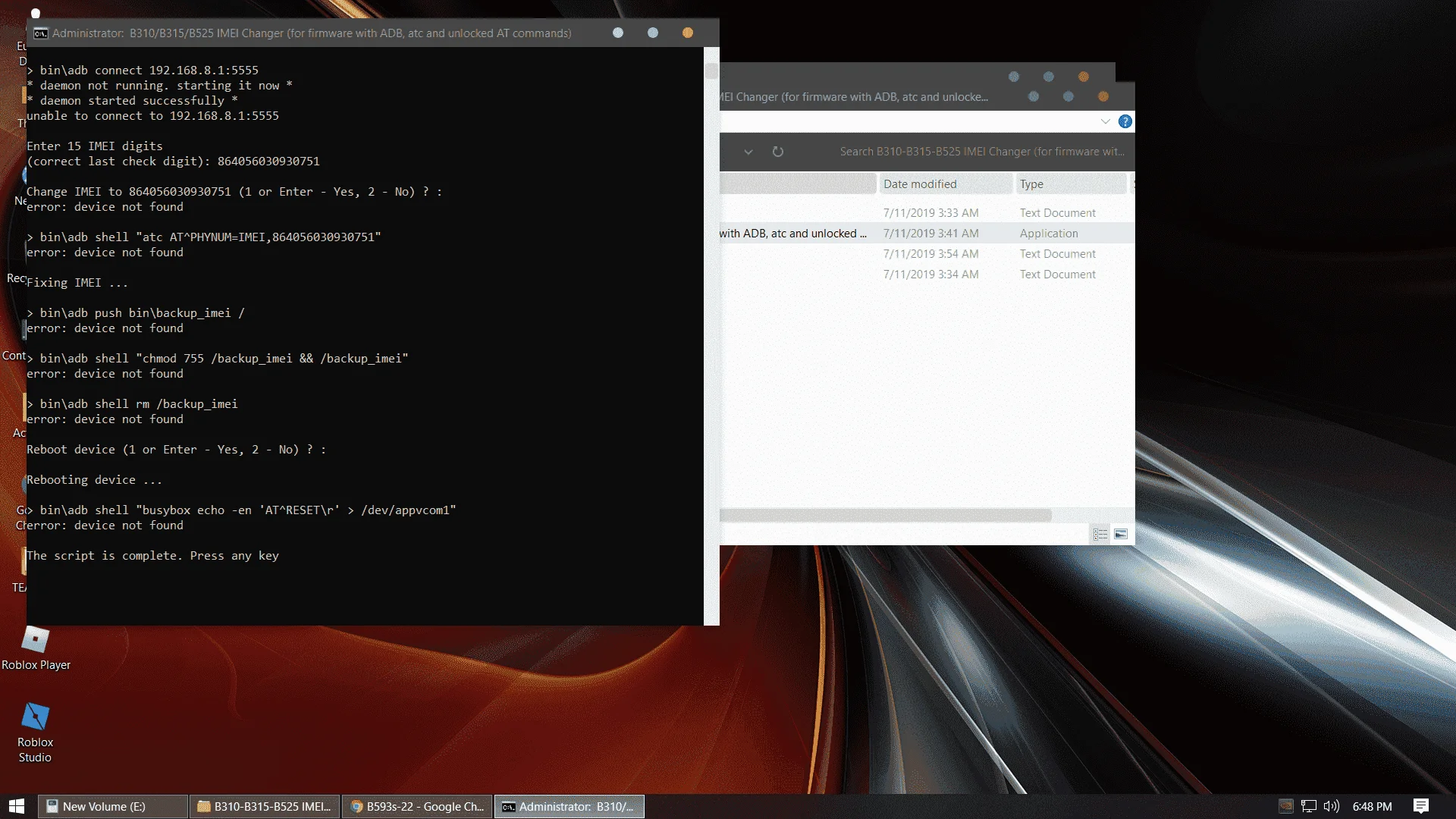
Task: Sort files by Type column
Action: tap(1071, 184)
